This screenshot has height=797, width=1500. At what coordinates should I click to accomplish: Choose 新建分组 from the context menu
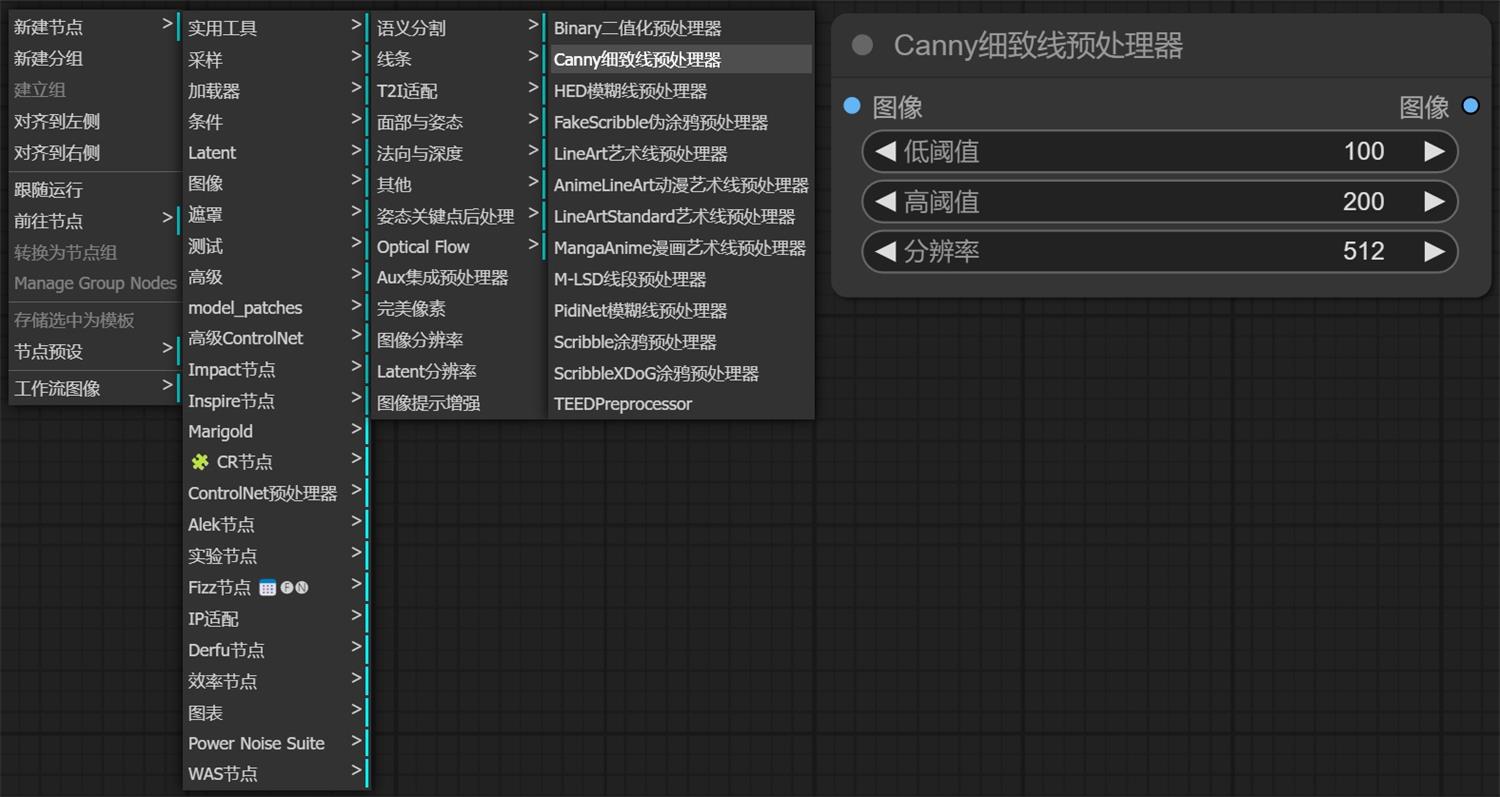93,59
